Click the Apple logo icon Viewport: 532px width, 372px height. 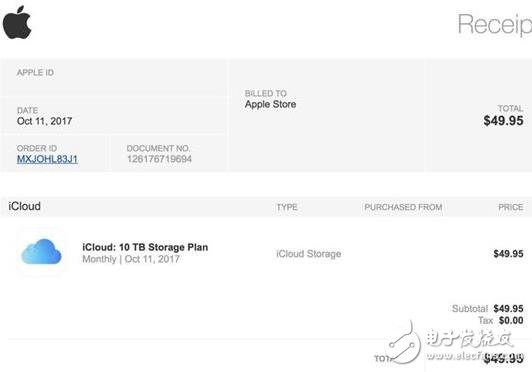17,22
